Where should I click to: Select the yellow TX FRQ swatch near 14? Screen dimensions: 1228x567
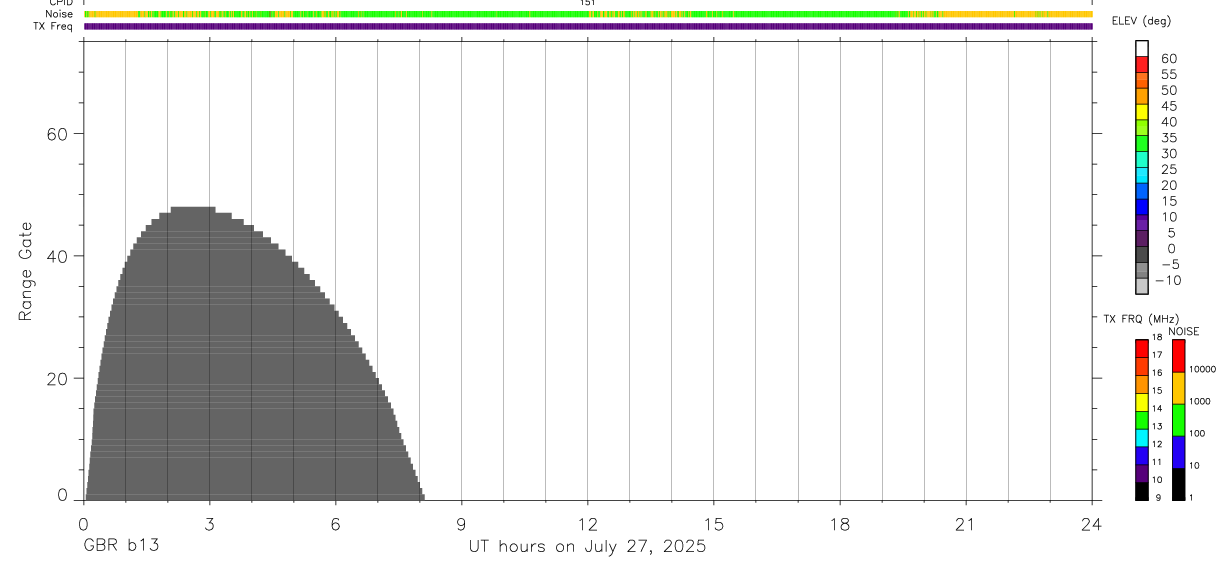click(x=1142, y=402)
